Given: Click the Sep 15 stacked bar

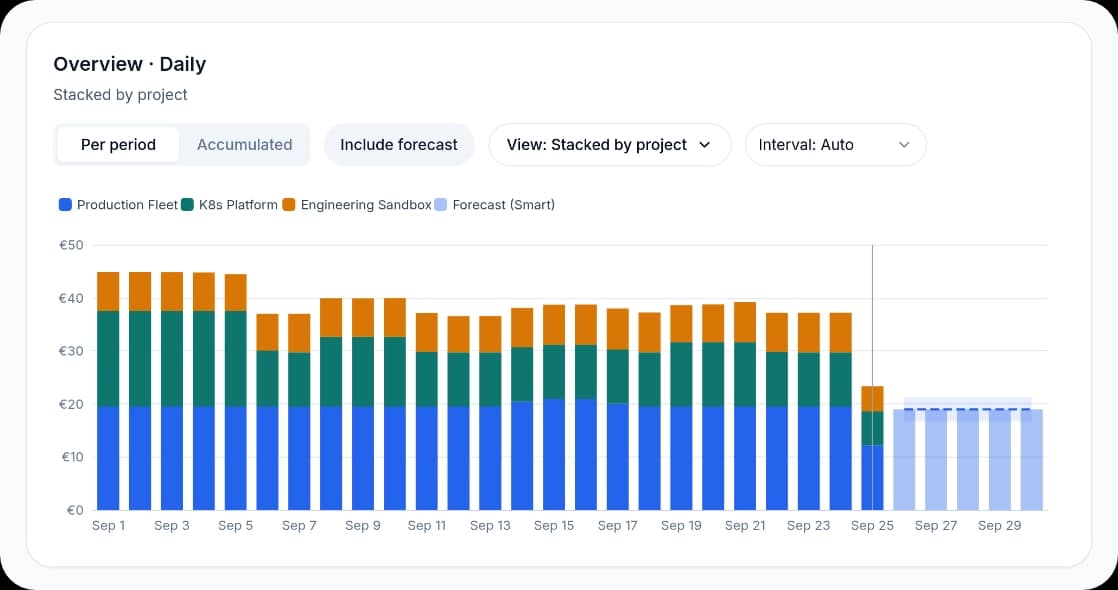Looking at the screenshot, I should [x=554, y=407].
